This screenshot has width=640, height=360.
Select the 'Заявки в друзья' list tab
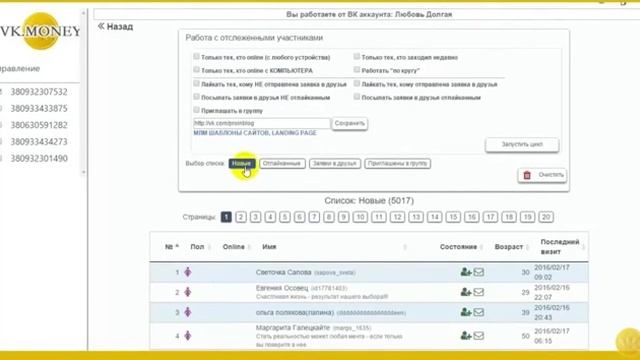coord(335,164)
